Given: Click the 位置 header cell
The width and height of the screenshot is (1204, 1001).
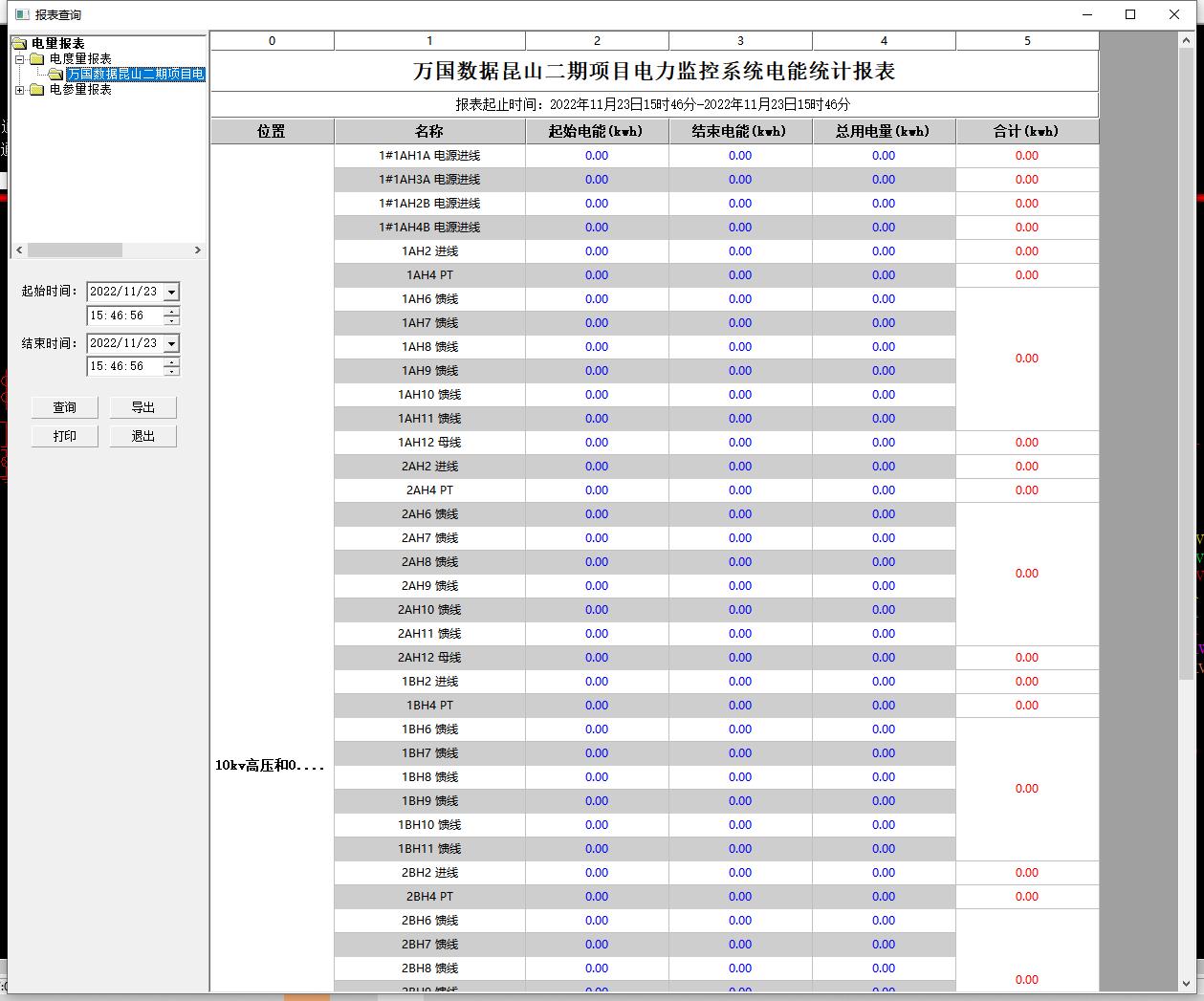Looking at the screenshot, I should click(x=273, y=131).
